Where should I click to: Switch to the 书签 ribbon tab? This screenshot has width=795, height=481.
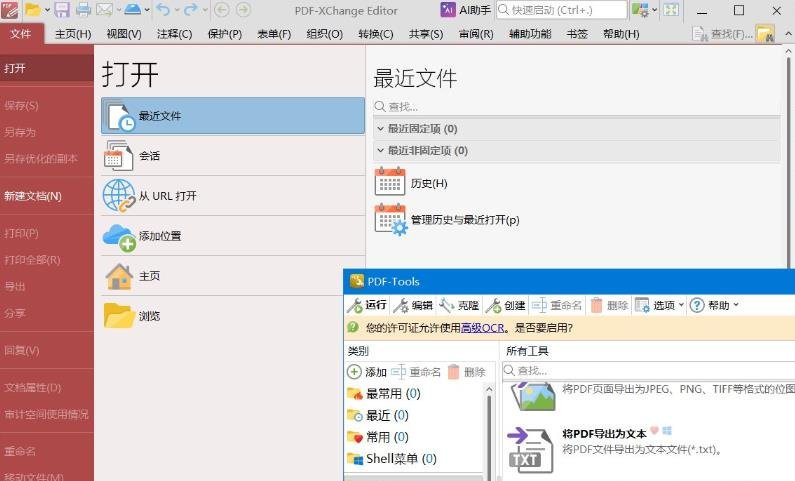pos(577,34)
